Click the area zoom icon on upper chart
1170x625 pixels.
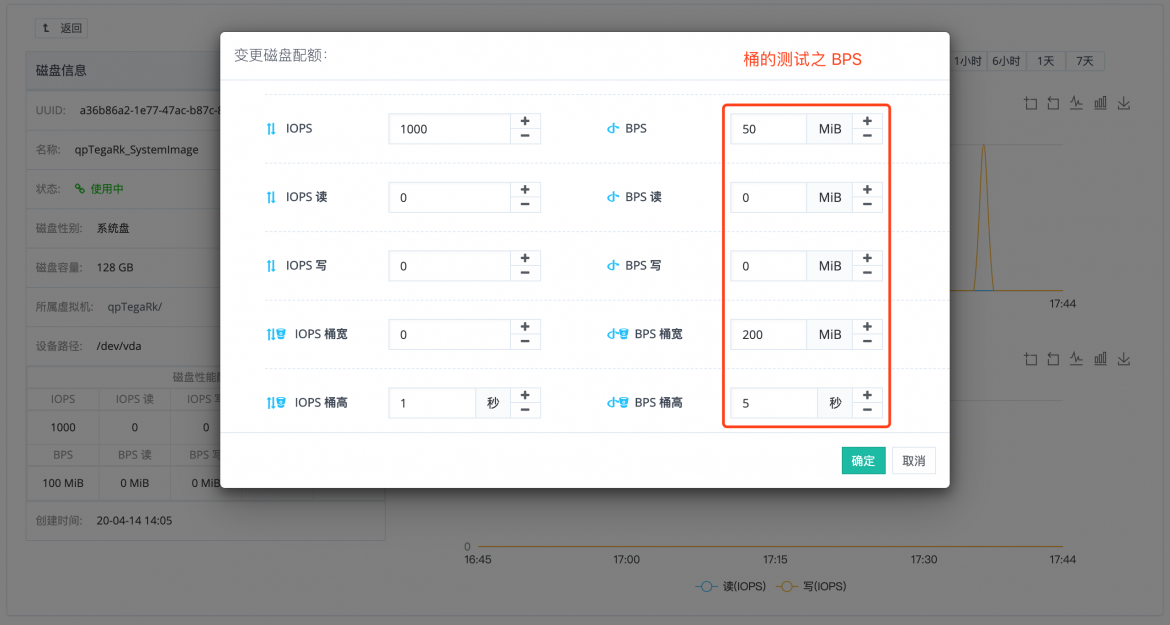point(1031,103)
